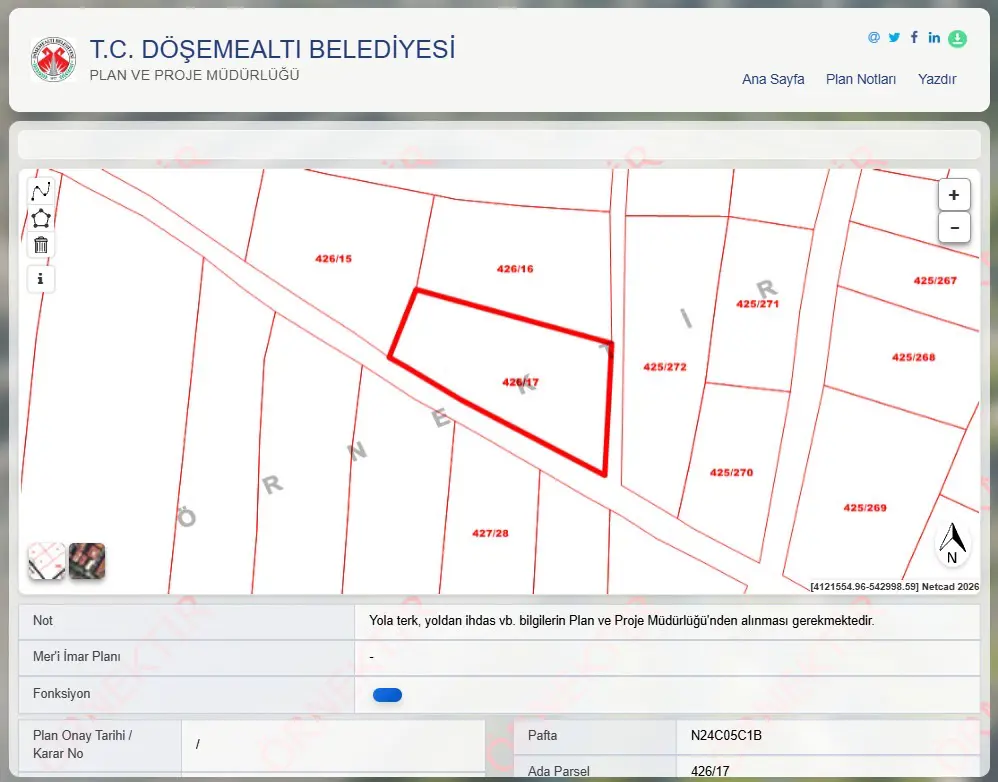998x782 pixels.
Task: Open the Plan Notları page
Action: tap(861, 79)
